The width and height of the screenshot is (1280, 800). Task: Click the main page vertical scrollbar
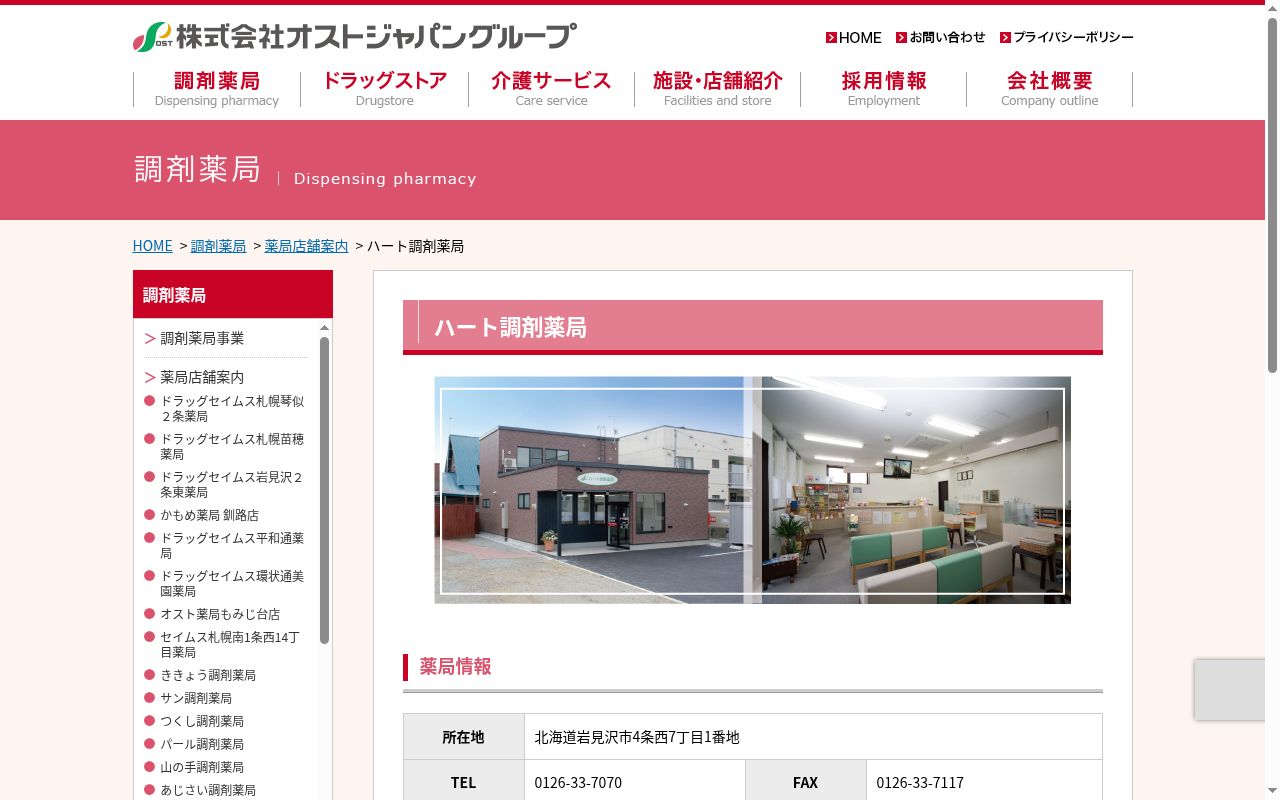tap(1272, 195)
